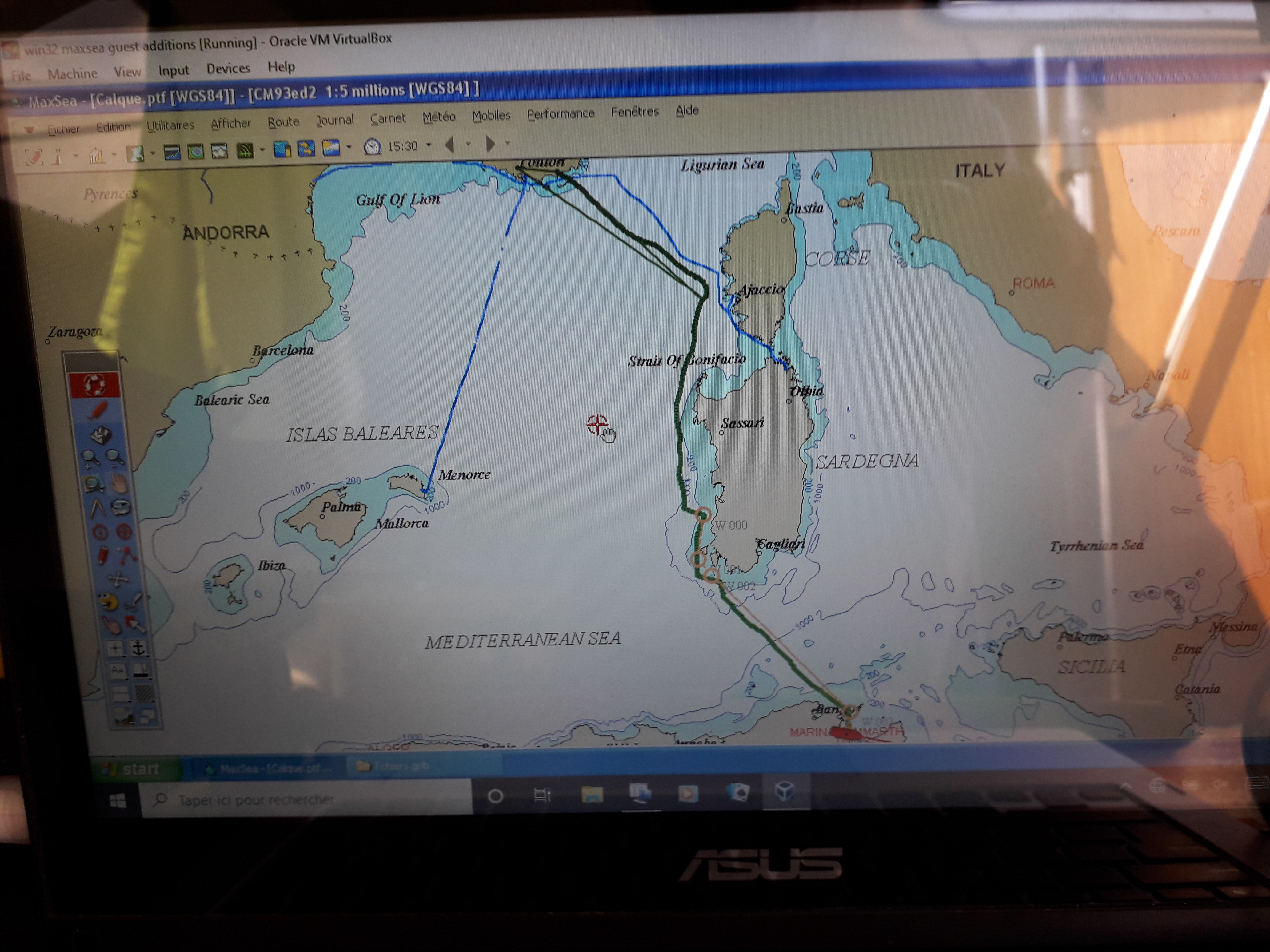Expand dropdown next to map chart icon

click(152, 153)
